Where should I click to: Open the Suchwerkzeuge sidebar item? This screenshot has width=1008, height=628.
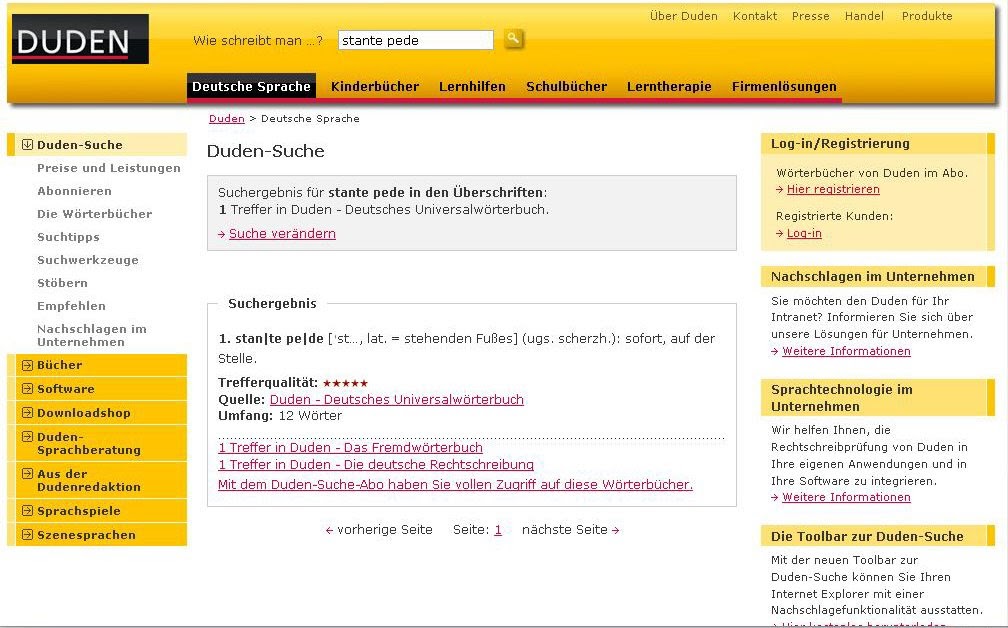88,260
